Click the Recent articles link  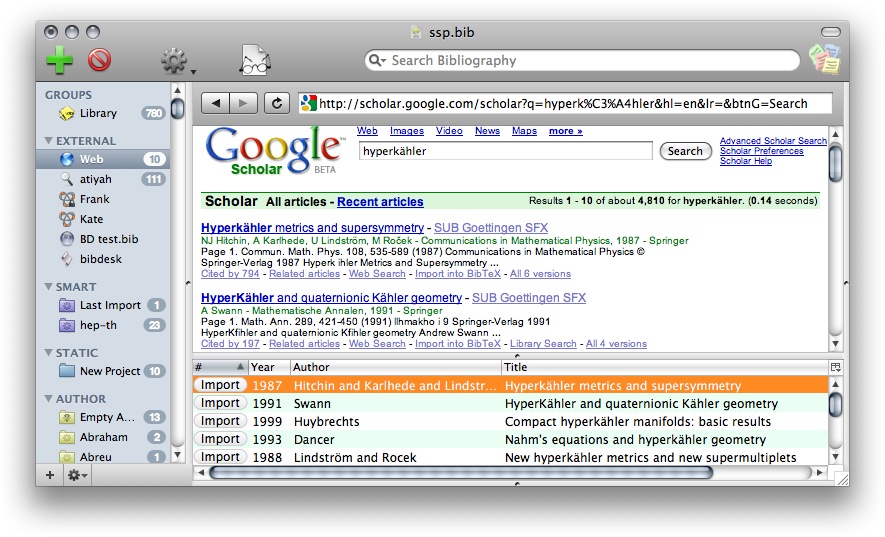(x=380, y=202)
